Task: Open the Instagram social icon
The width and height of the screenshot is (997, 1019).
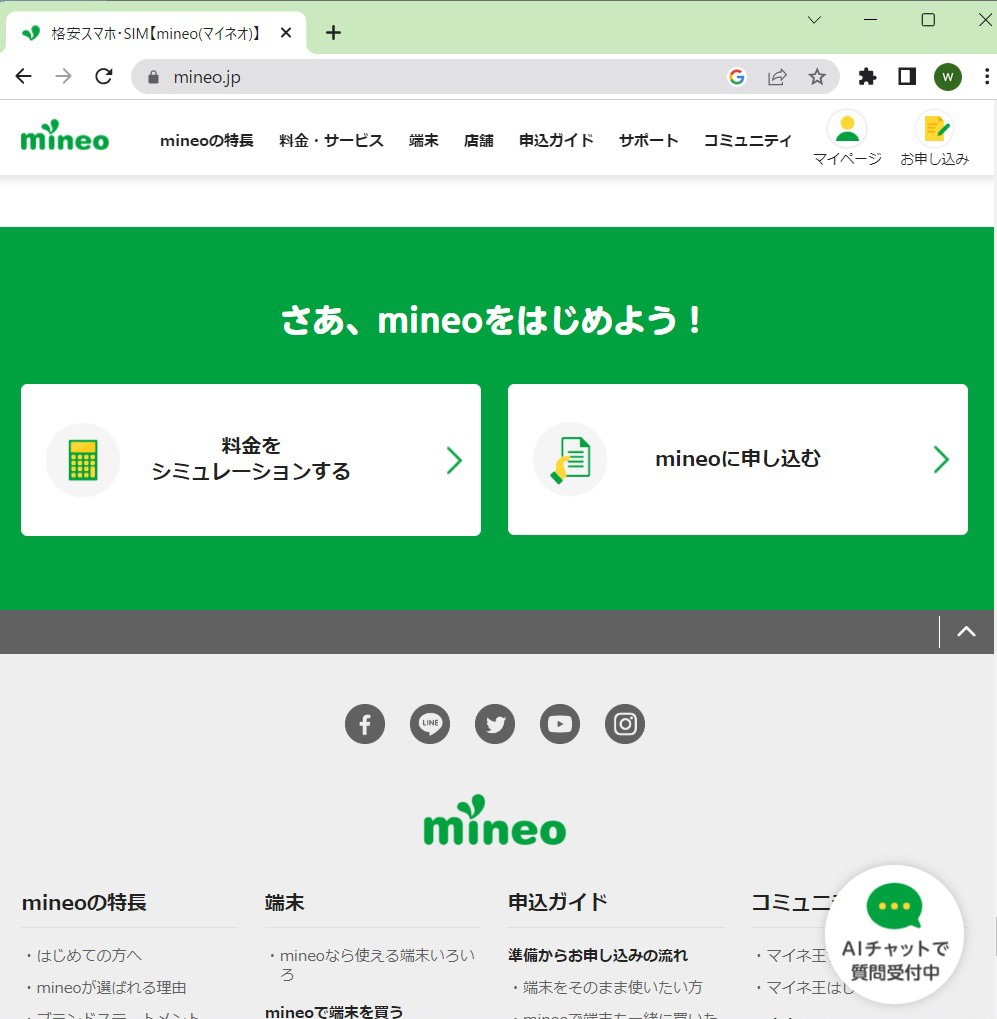Action: coord(625,724)
